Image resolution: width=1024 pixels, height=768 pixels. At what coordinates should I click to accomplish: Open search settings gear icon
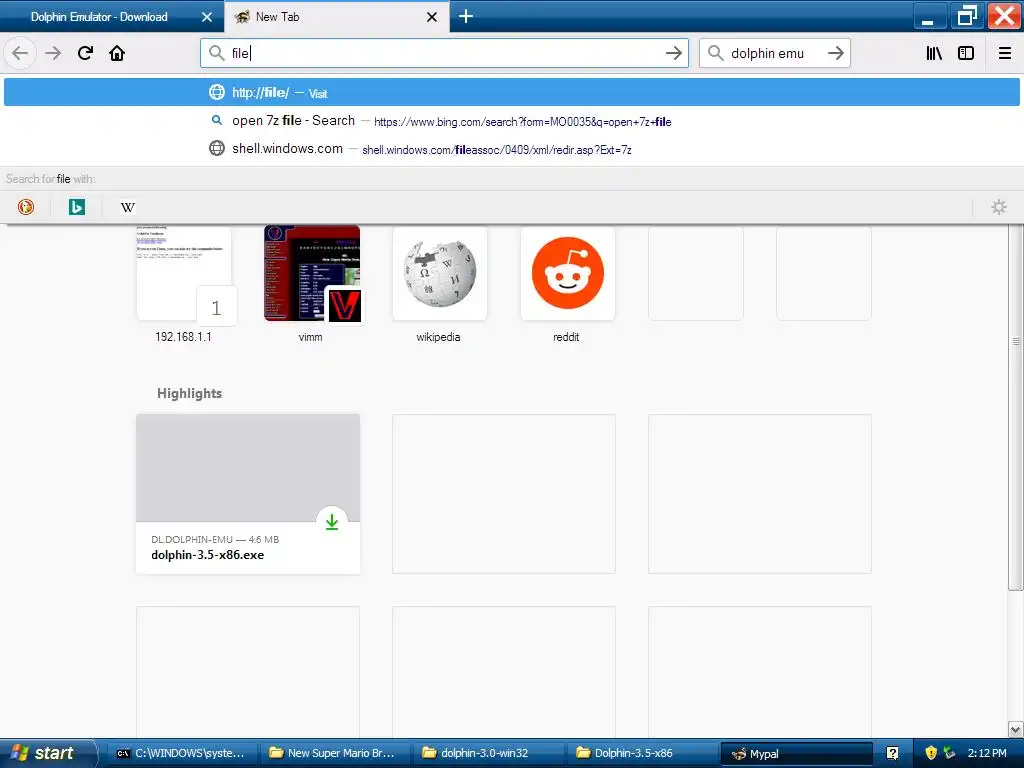point(999,207)
